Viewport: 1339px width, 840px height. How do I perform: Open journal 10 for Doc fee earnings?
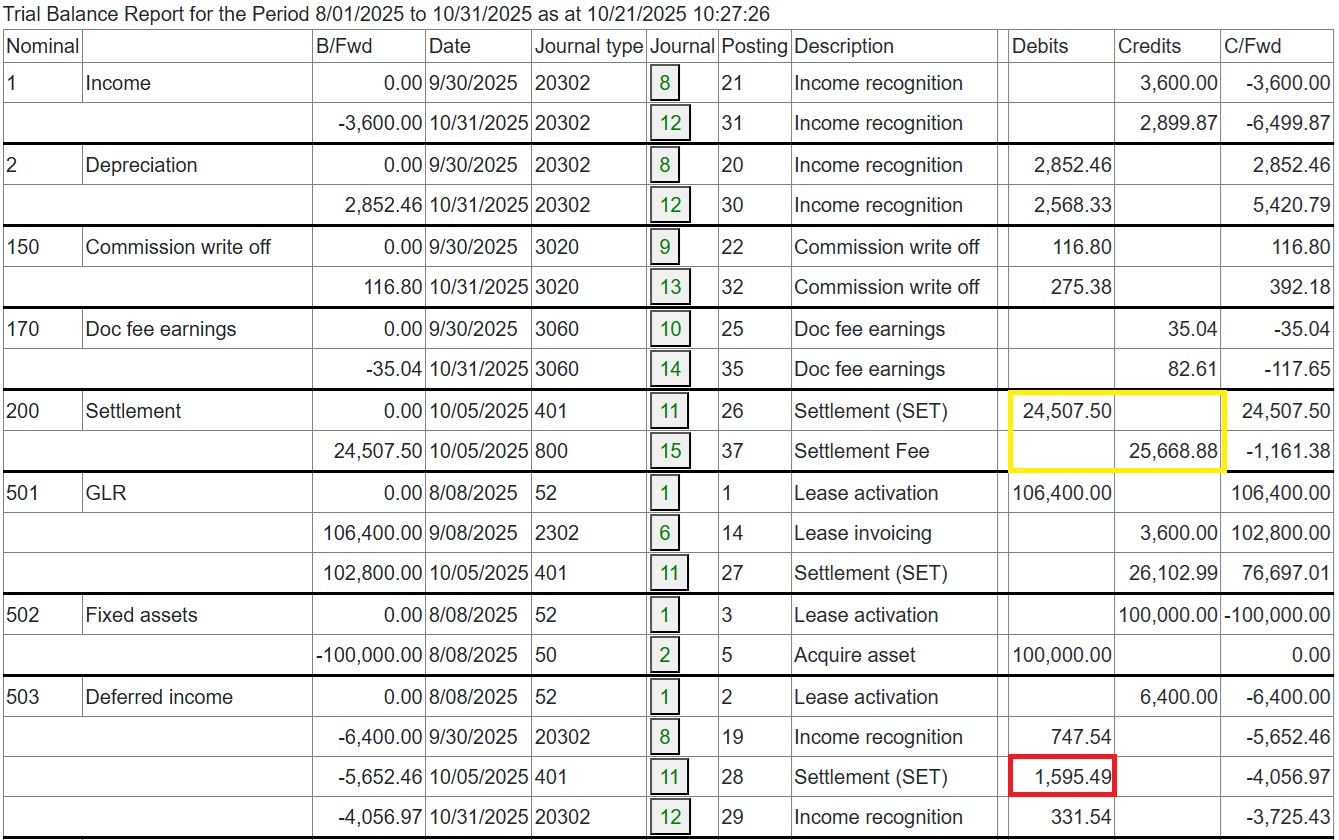[670, 329]
